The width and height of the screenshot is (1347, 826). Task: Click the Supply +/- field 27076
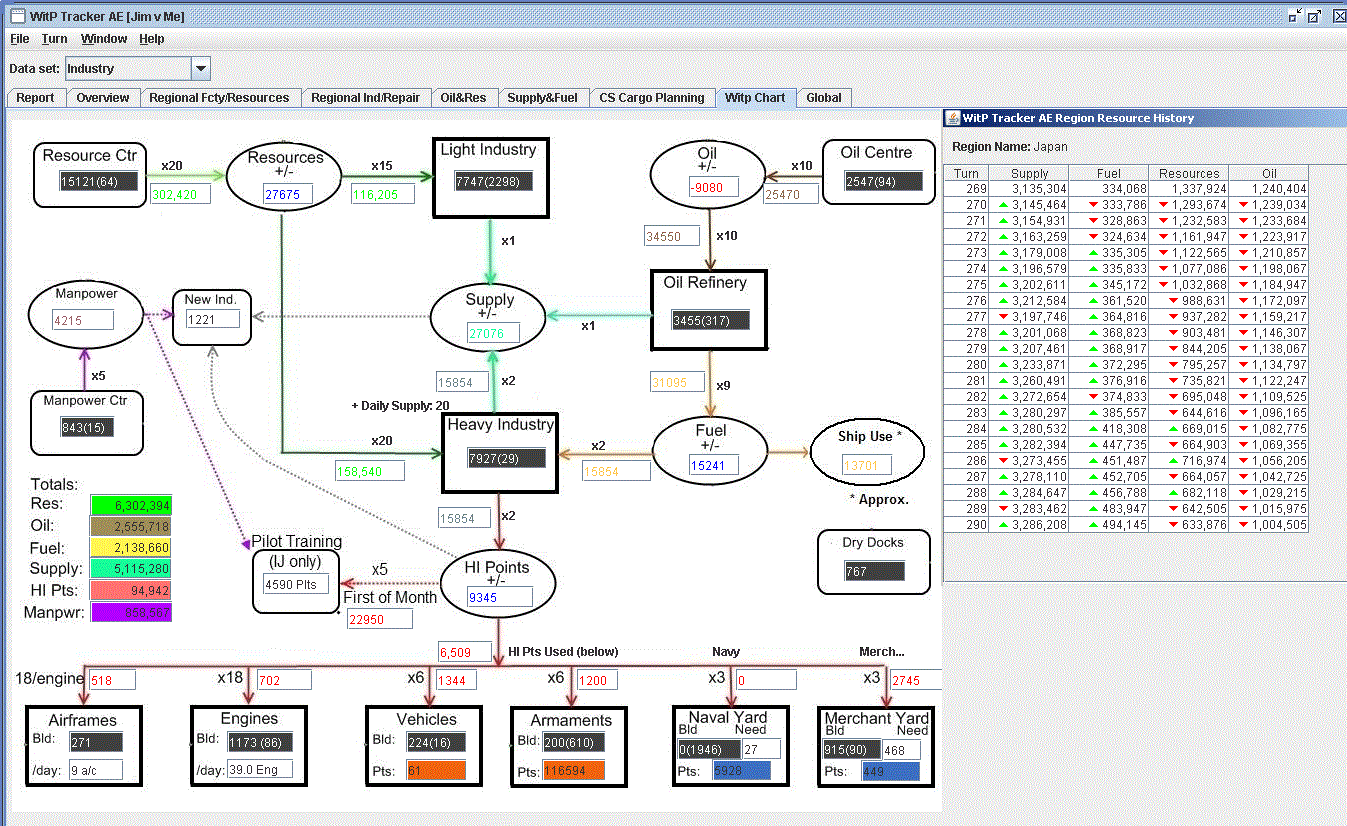tap(493, 333)
